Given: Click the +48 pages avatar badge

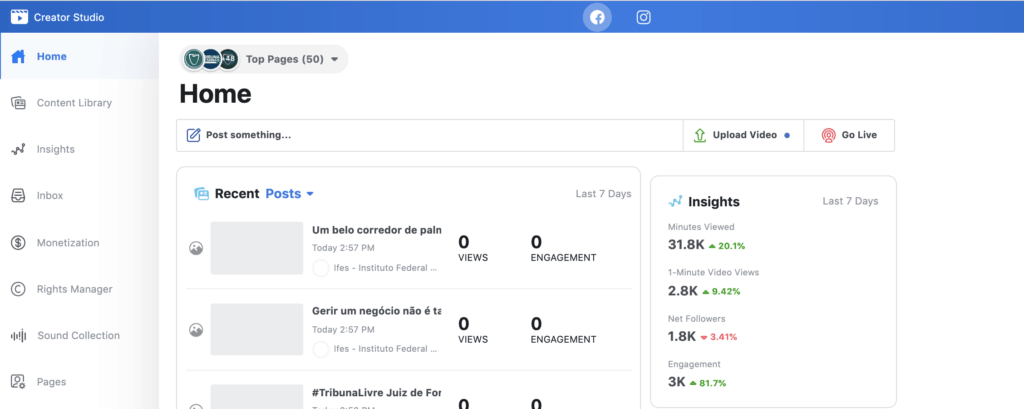Looking at the screenshot, I should click(228, 59).
